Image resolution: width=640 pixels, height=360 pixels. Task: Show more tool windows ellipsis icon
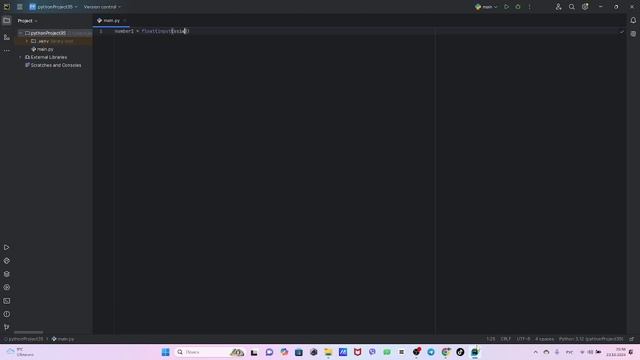pos(7,51)
